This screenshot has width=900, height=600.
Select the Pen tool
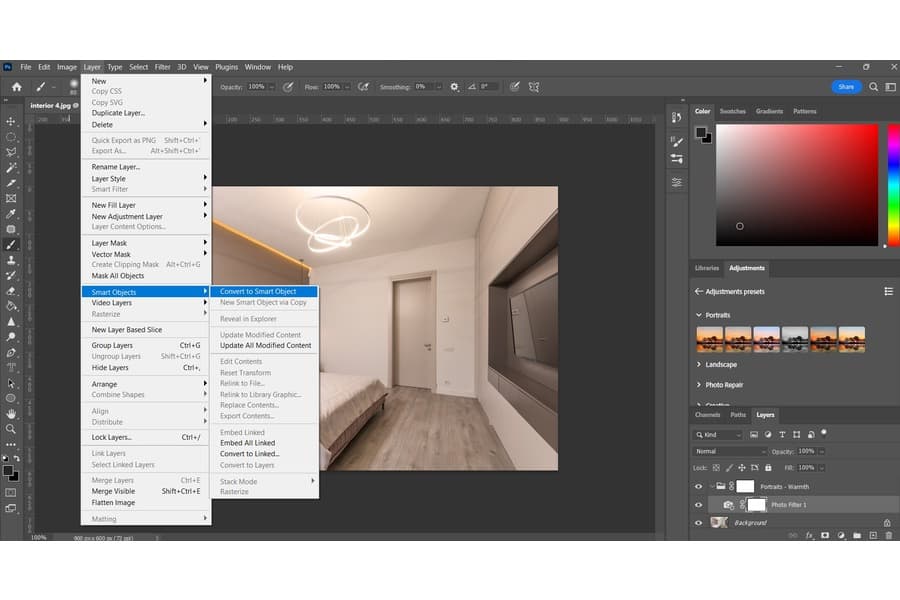(x=11, y=353)
